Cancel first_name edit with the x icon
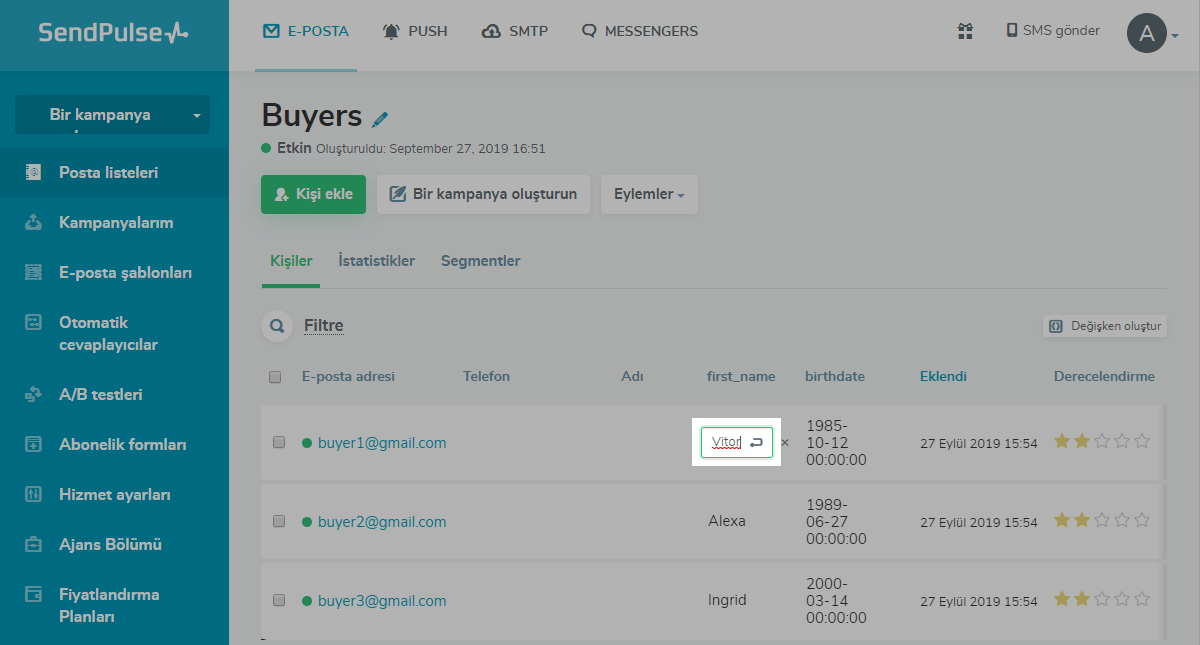The image size is (1200, 645). coord(785,442)
